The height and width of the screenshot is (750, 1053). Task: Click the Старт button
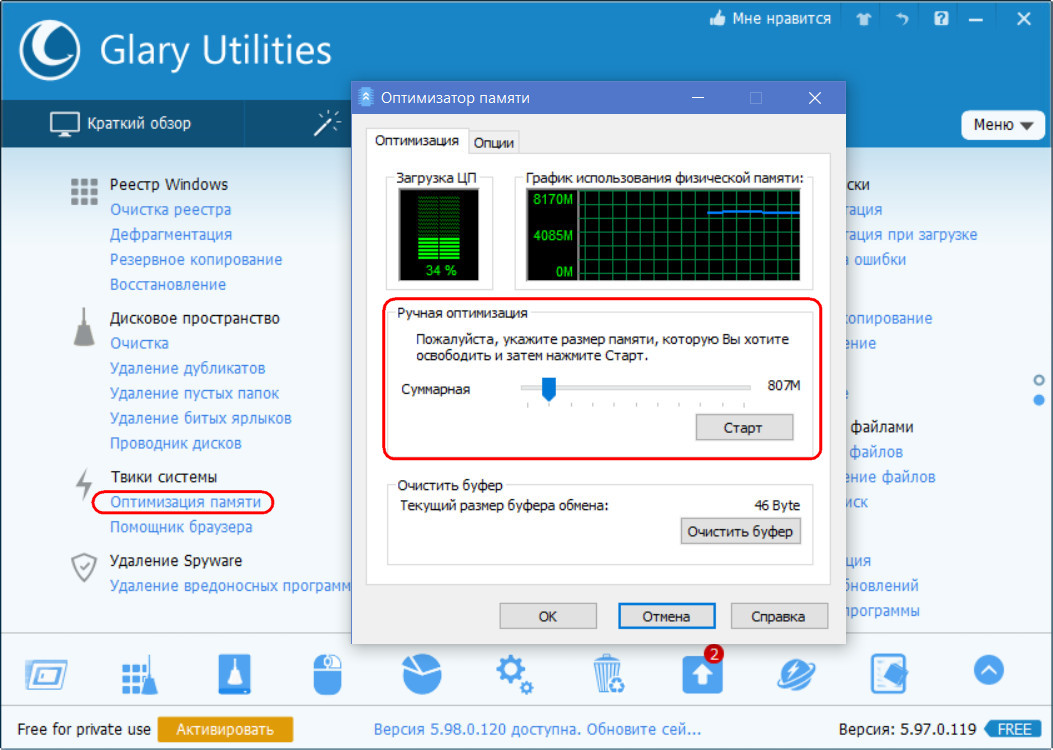(x=744, y=428)
